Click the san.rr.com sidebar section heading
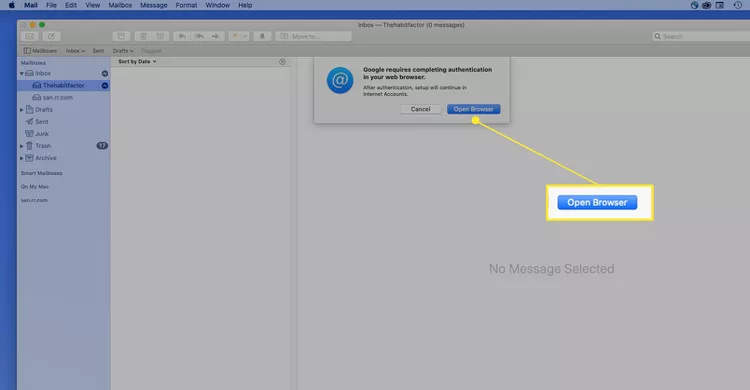 click(34, 200)
